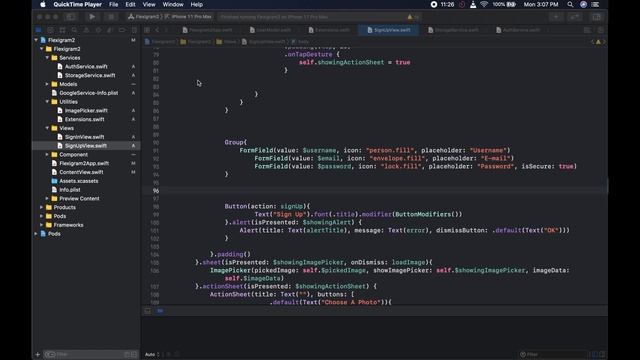The height and width of the screenshot is (360, 640).
Task: Collapse the Flexigram2 folder group
Action: click(x=42, y=49)
